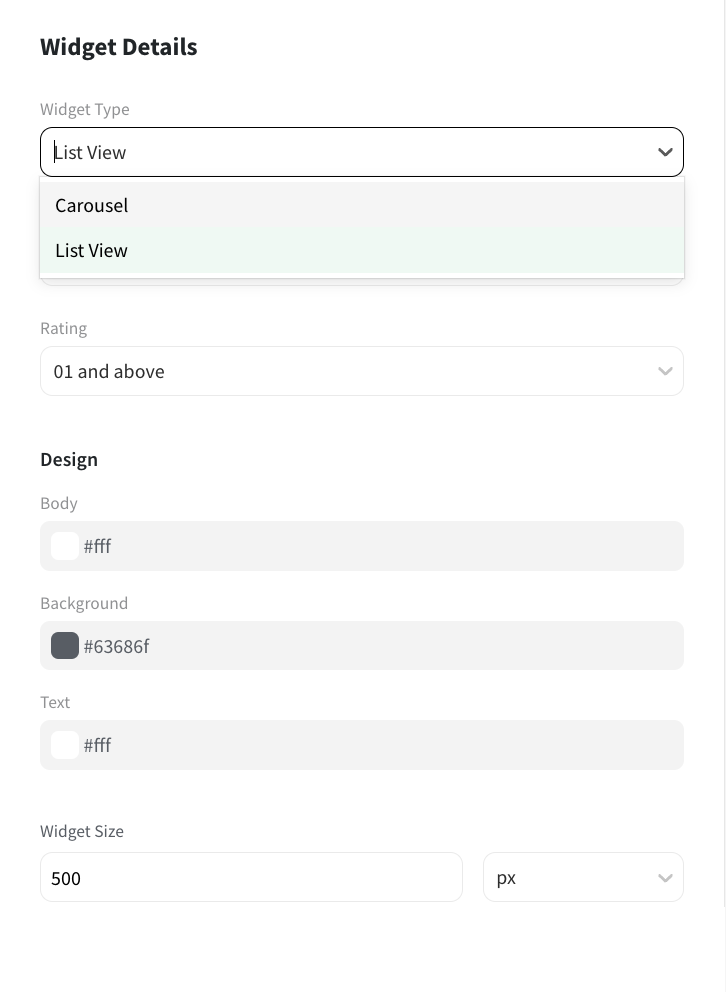Screen dimensions: 726x992
Task: Click the Text hex value field
Action: coord(380,745)
